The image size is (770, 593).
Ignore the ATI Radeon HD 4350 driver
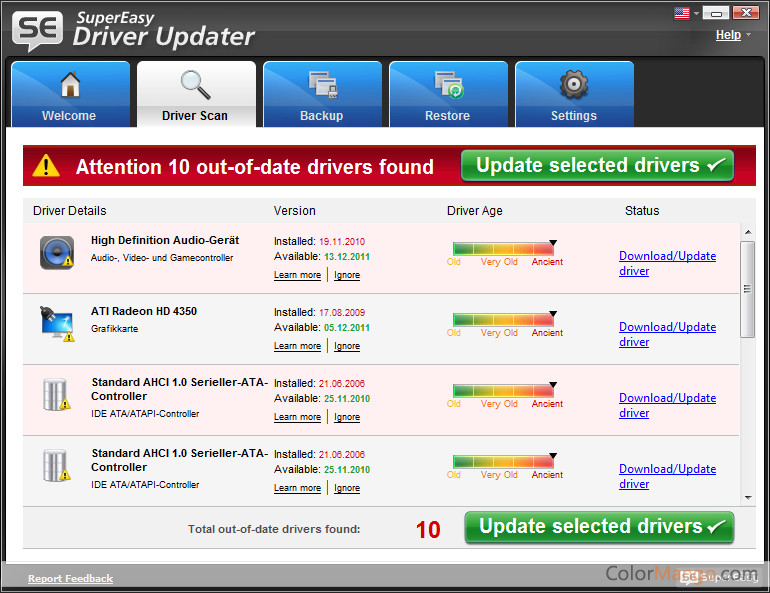(x=347, y=346)
